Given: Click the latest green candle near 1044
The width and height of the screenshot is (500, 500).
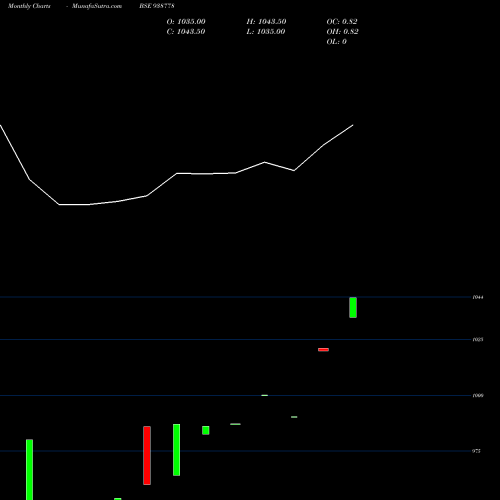Looking at the screenshot, I should pos(353,307).
